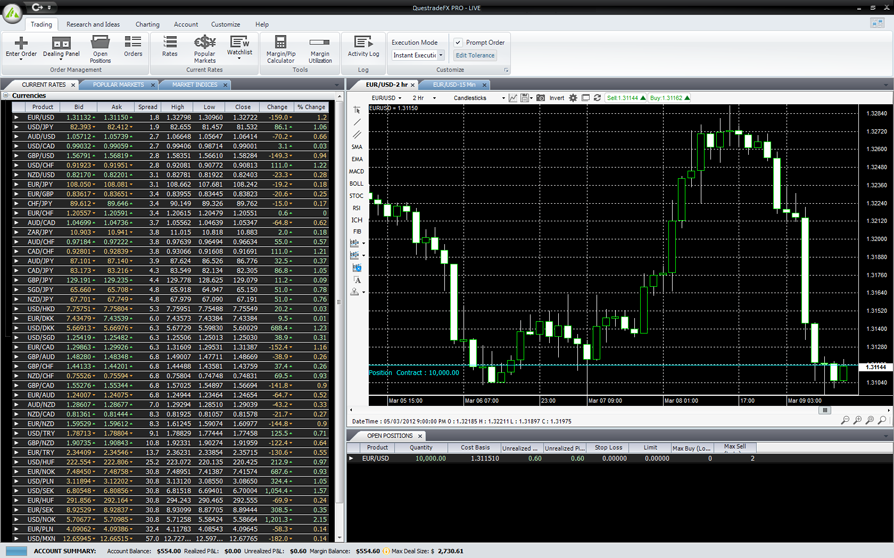Close the Open Positions tab

[420, 436]
